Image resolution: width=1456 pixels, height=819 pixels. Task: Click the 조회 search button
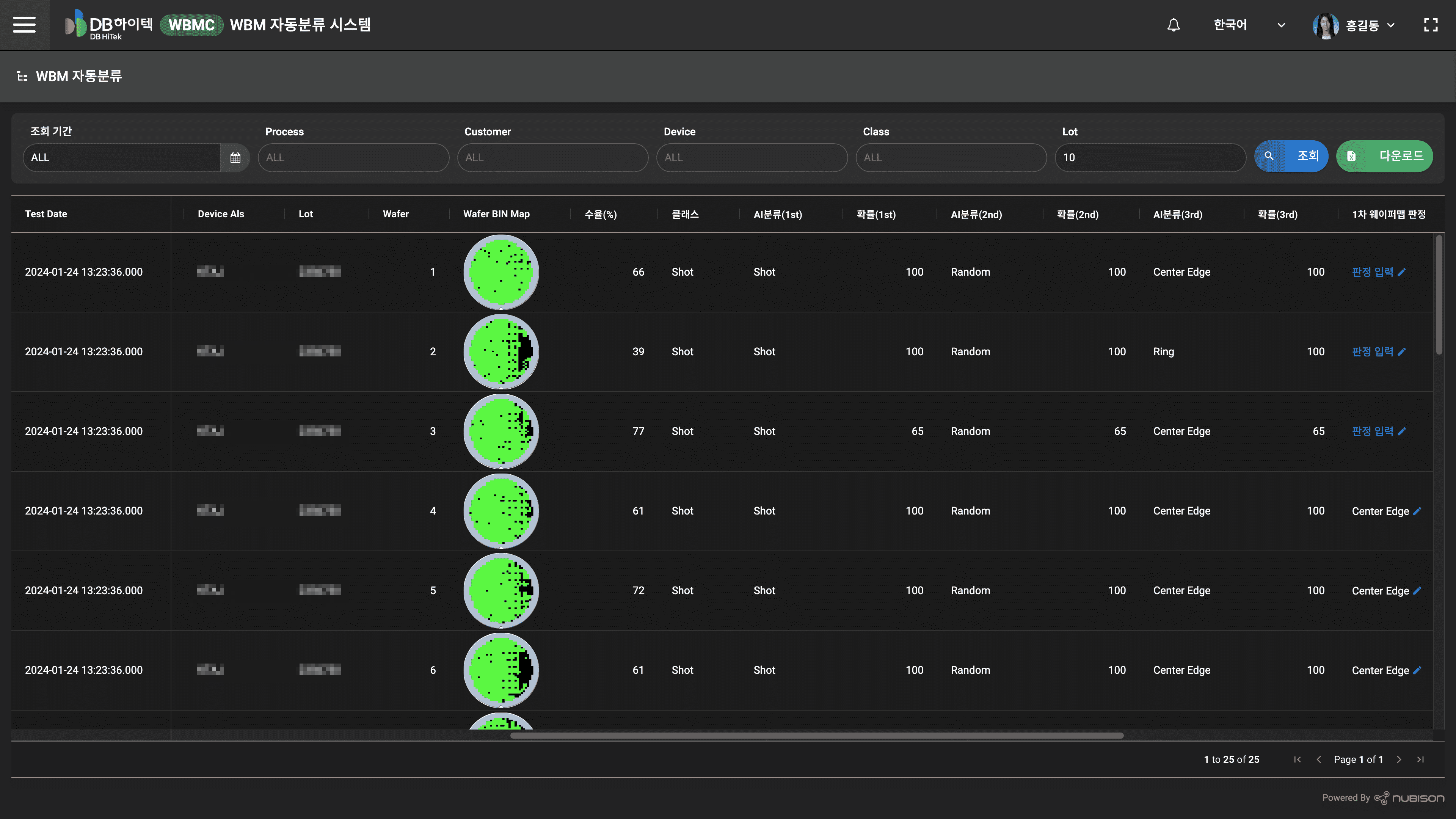pos(1291,157)
